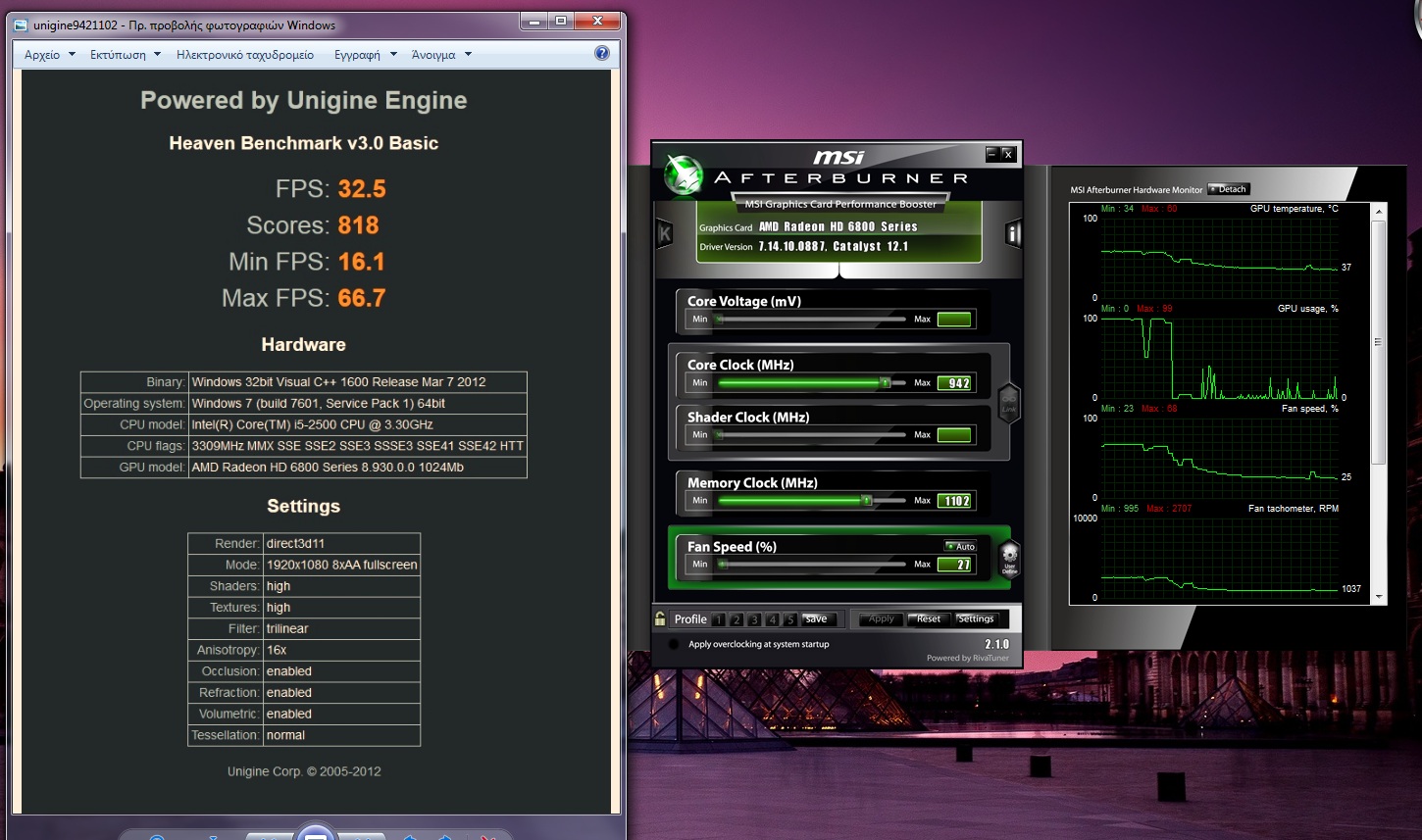Expand the Εκτύπωση print menu
Screen dimensions: 1422x840
[125, 55]
